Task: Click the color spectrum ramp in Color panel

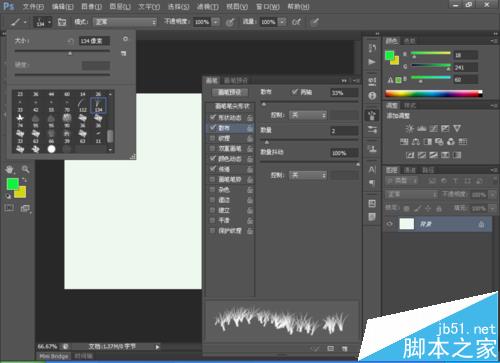Action: click(x=434, y=94)
